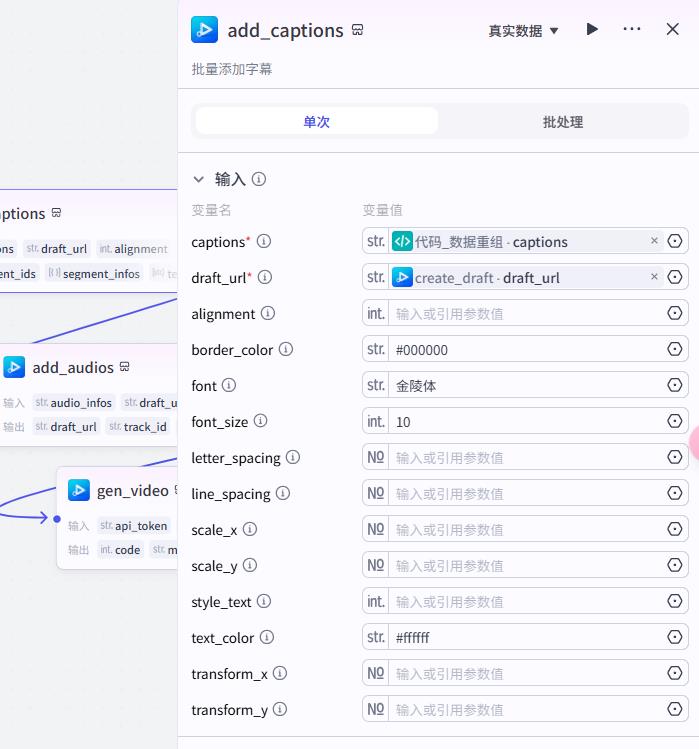Click the scale_x value input field
Screen dimensions: 699x749
point(526,529)
